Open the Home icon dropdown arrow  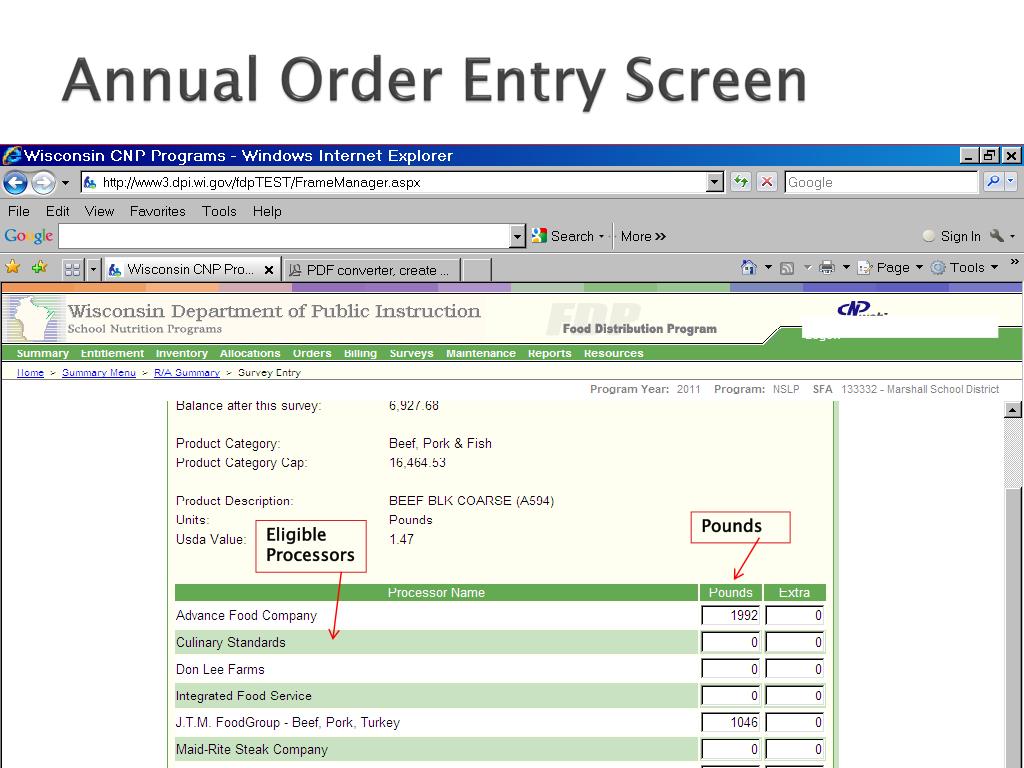coord(768,267)
